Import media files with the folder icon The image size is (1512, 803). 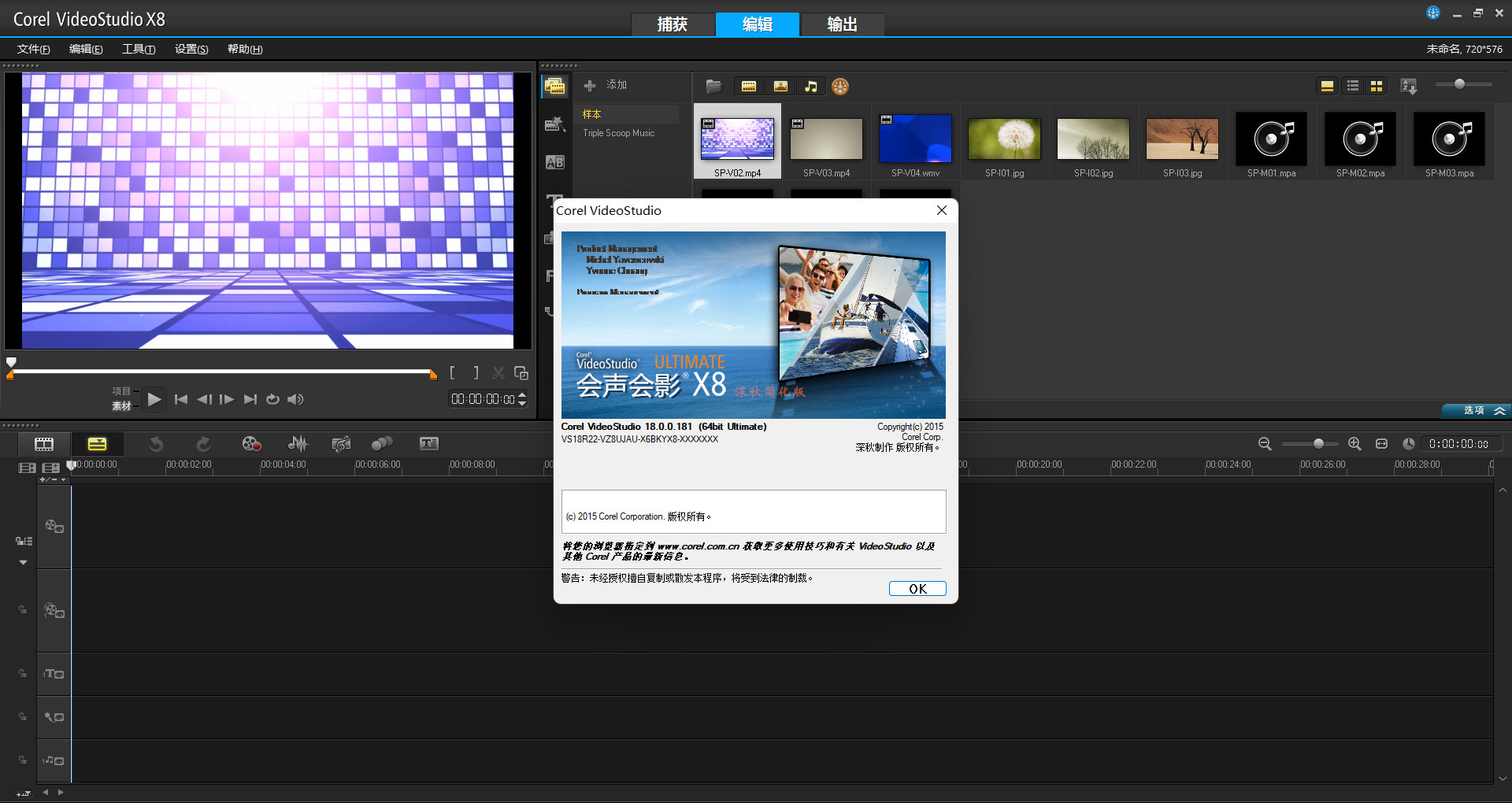coord(713,86)
